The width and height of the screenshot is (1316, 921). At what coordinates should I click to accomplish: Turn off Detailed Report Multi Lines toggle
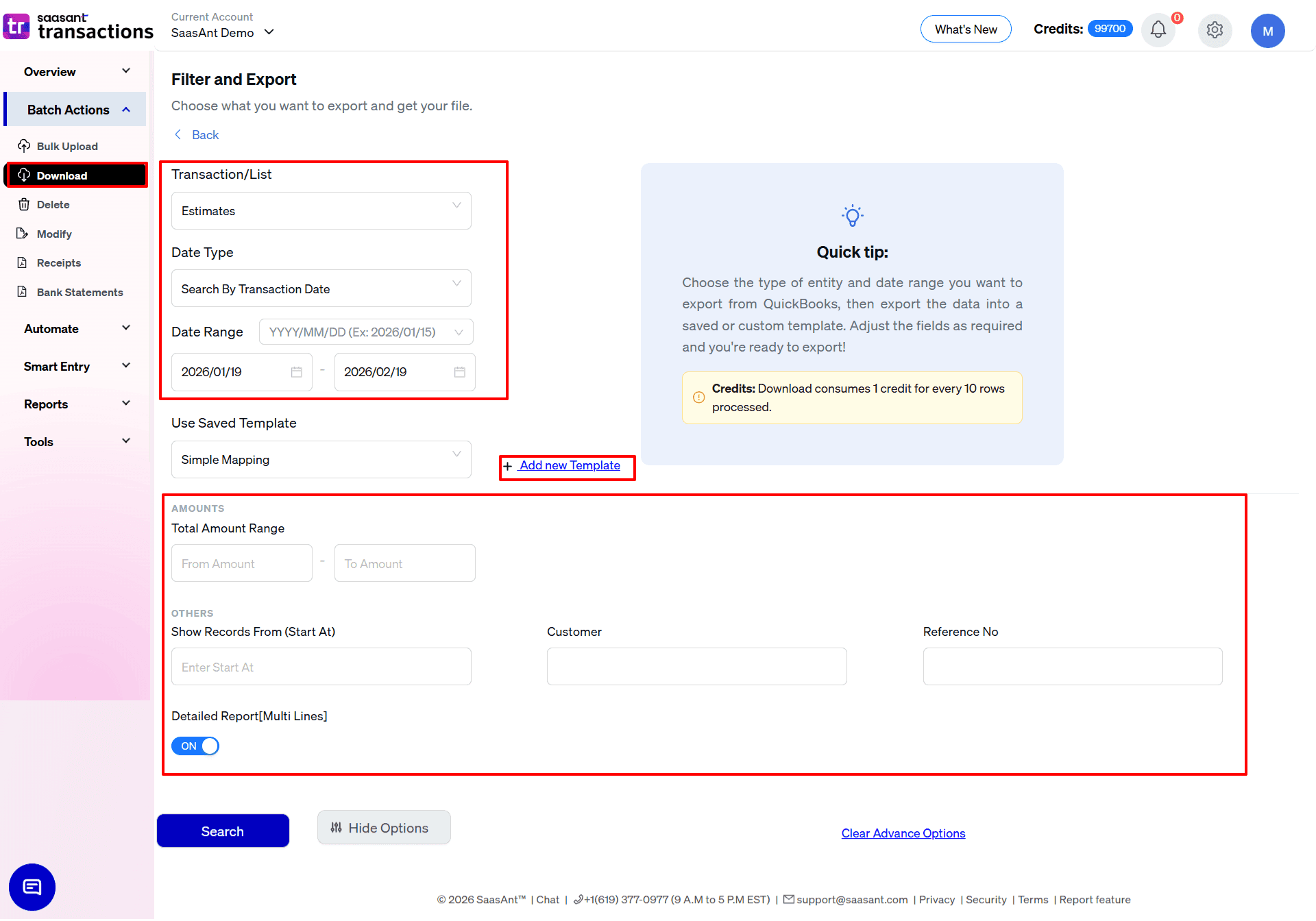(195, 746)
